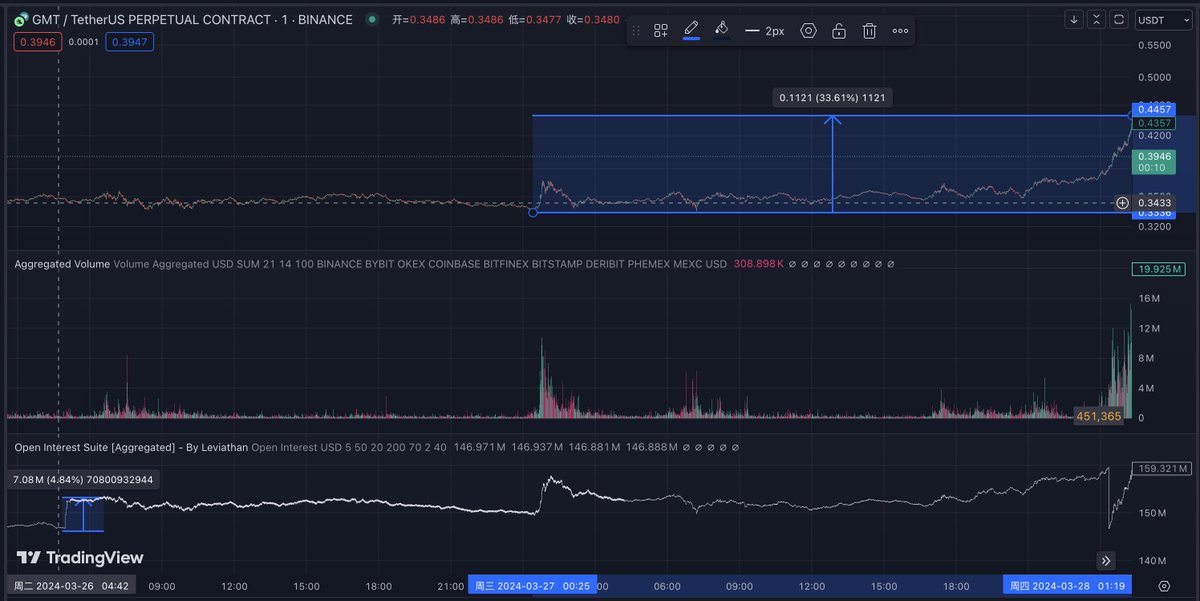Click the TradingView logo link
The height and width of the screenshot is (601, 1200).
pos(80,558)
